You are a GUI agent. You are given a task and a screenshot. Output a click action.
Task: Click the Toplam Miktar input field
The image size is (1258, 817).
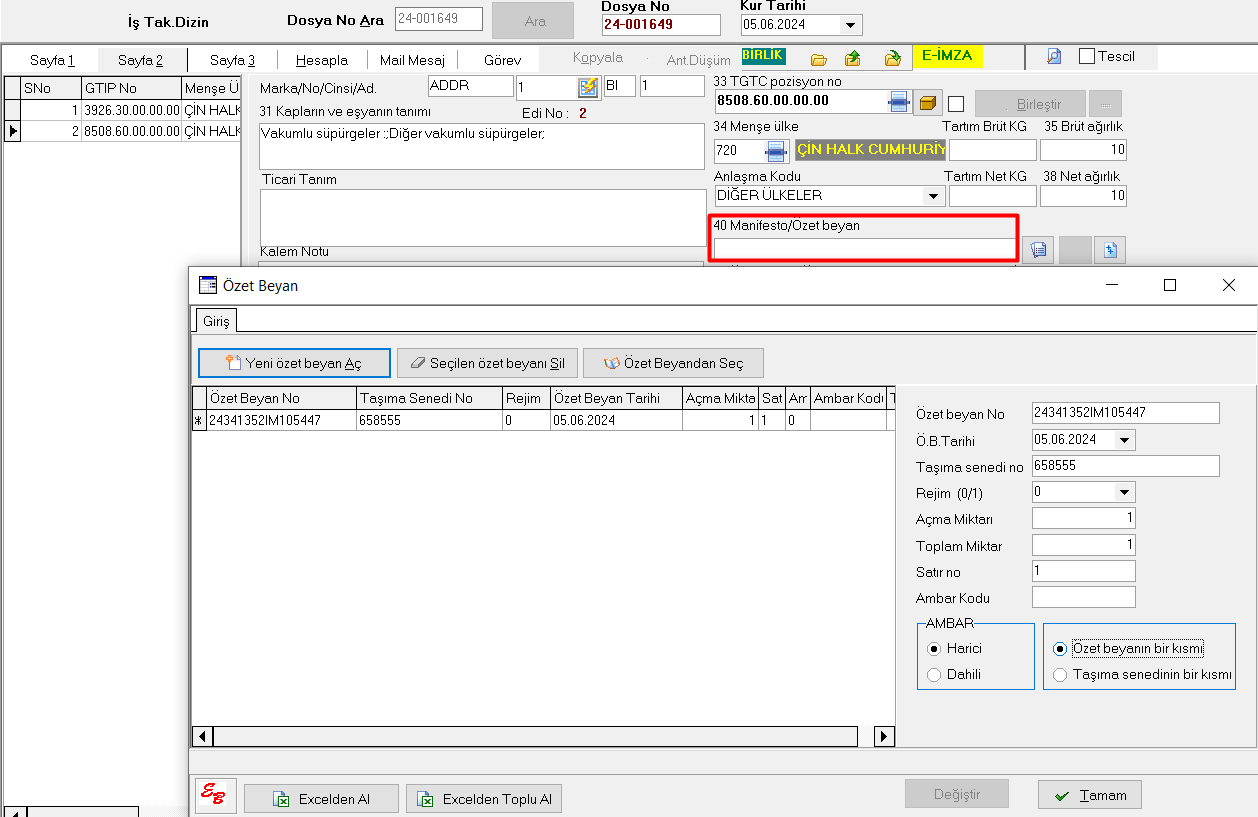pos(1084,545)
